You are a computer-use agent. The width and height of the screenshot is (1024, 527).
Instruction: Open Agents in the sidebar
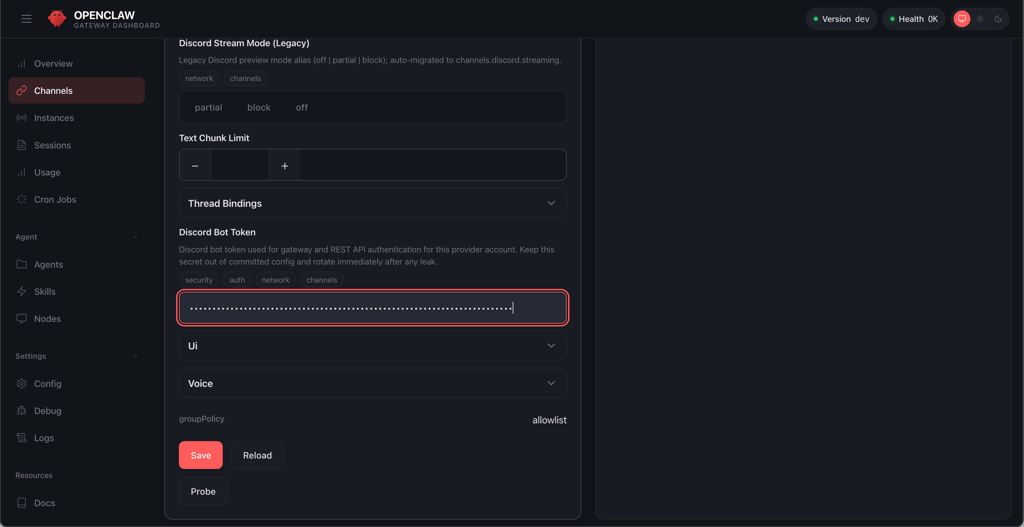click(x=76, y=264)
